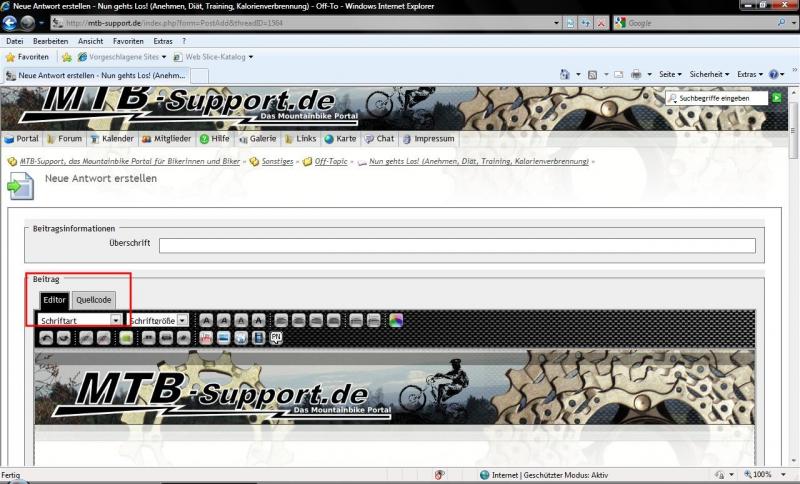The height and width of the screenshot is (484, 800).
Task: Click the redo icon in editor toolbar
Action: 63,339
